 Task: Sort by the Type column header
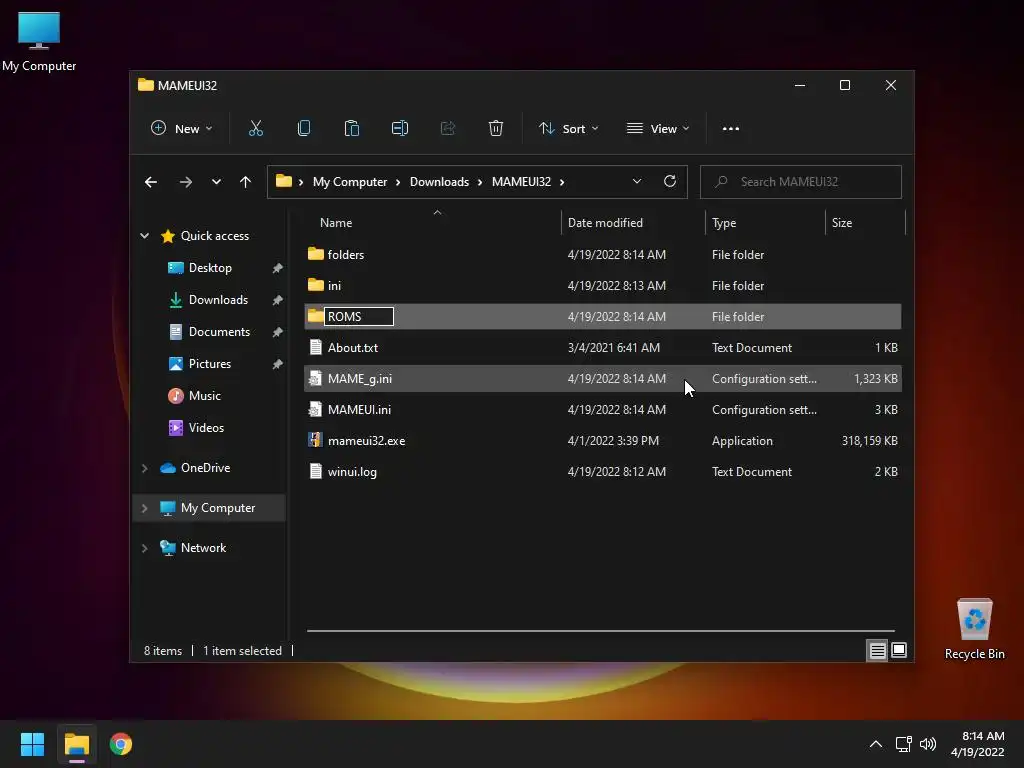coord(765,223)
